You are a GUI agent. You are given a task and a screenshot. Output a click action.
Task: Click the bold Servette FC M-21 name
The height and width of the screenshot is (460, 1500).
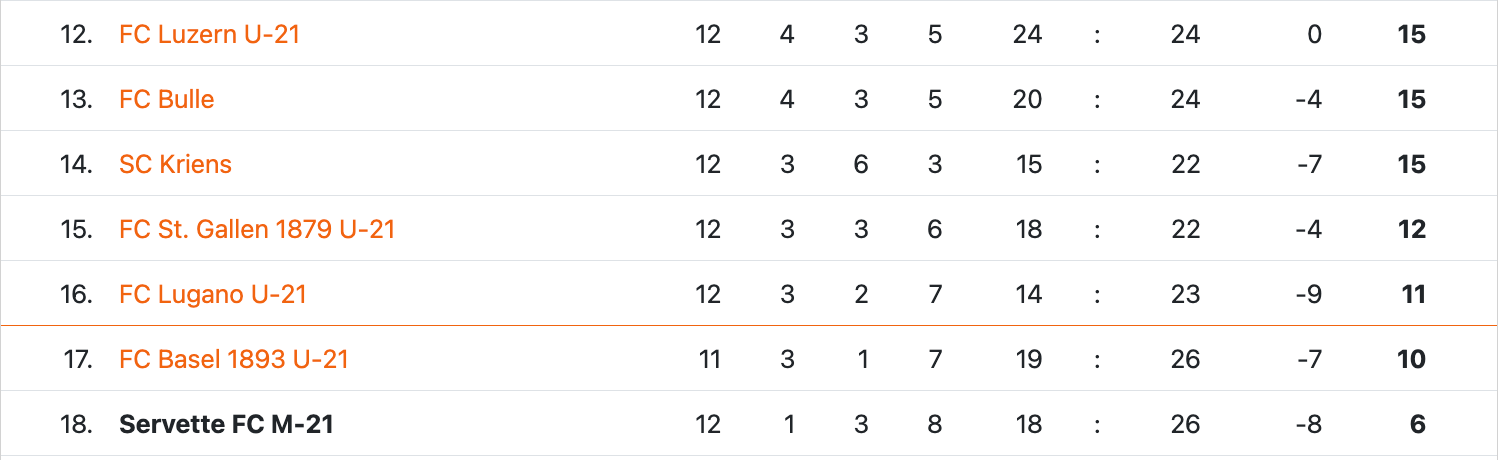click(226, 424)
